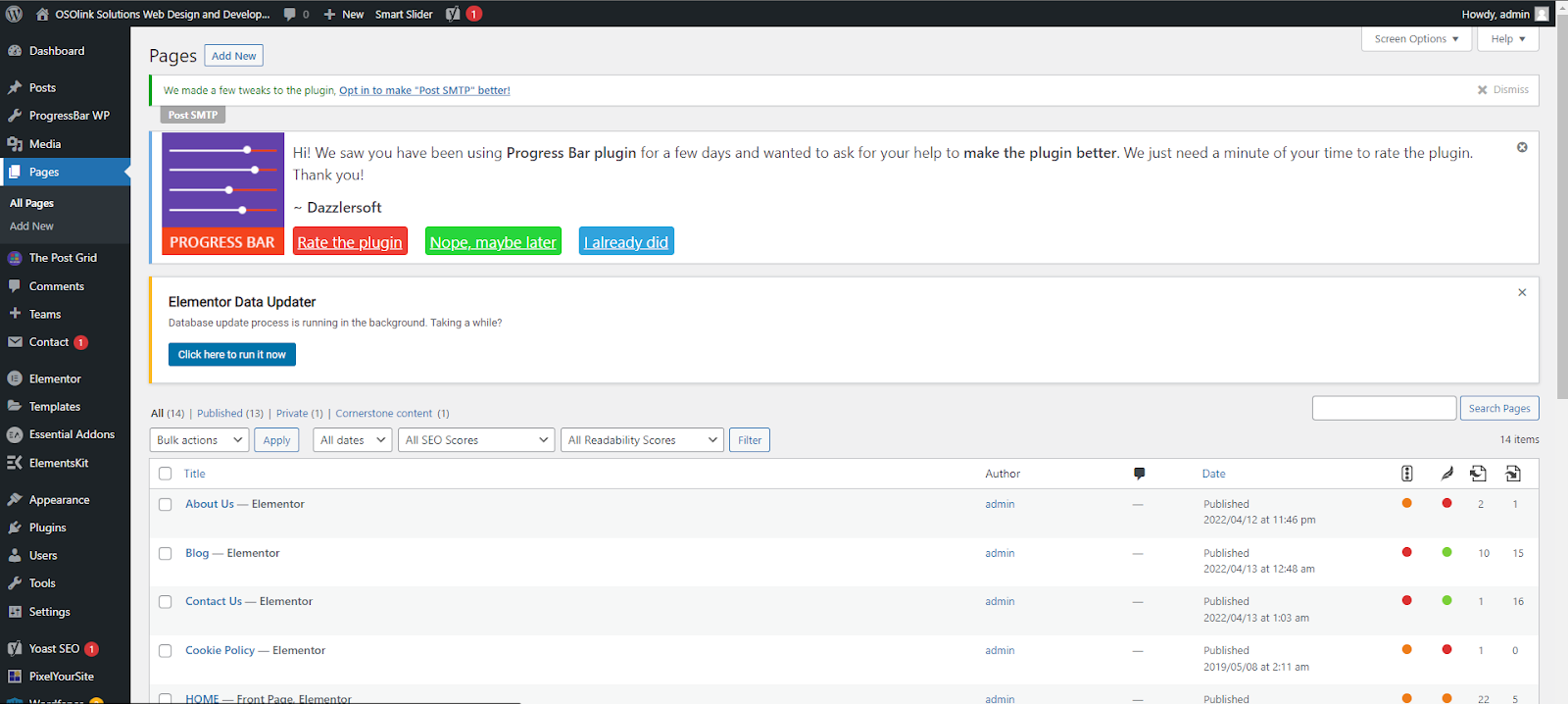
Task: Open the Media library menu
Action: (x=45, y=144)
